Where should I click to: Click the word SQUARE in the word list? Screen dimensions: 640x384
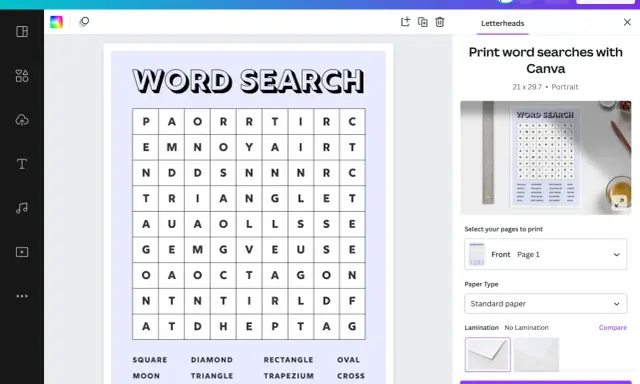150,360
